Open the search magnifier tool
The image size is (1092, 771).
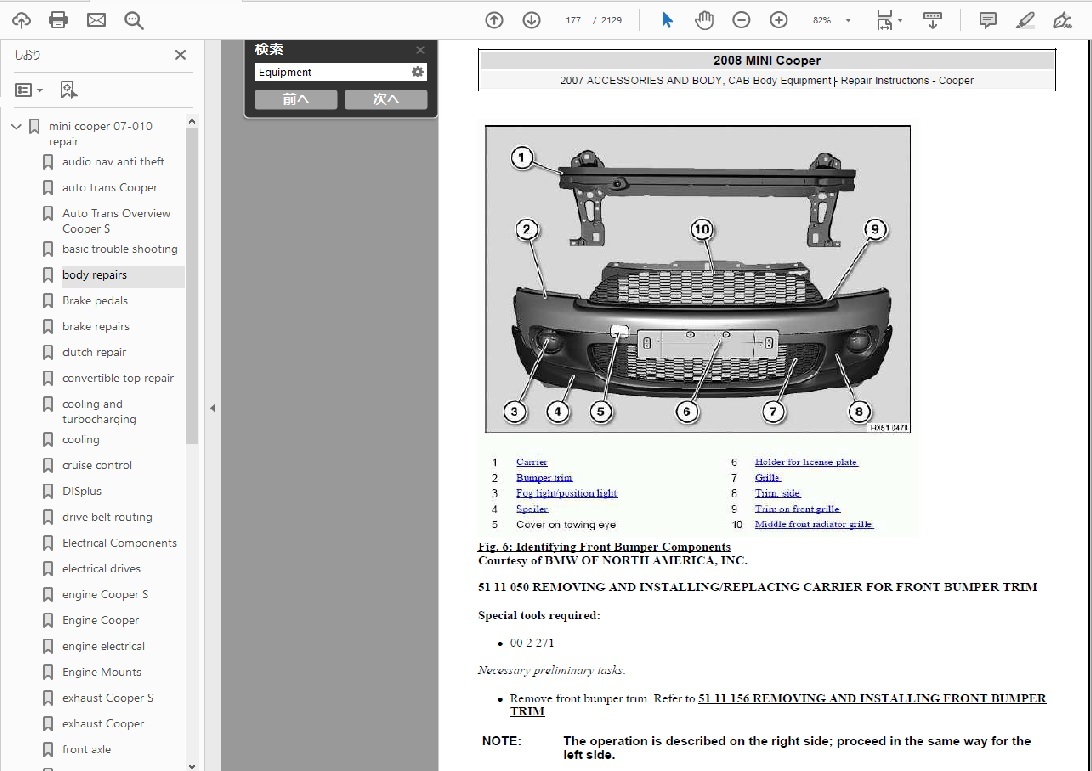pos(134,20)
